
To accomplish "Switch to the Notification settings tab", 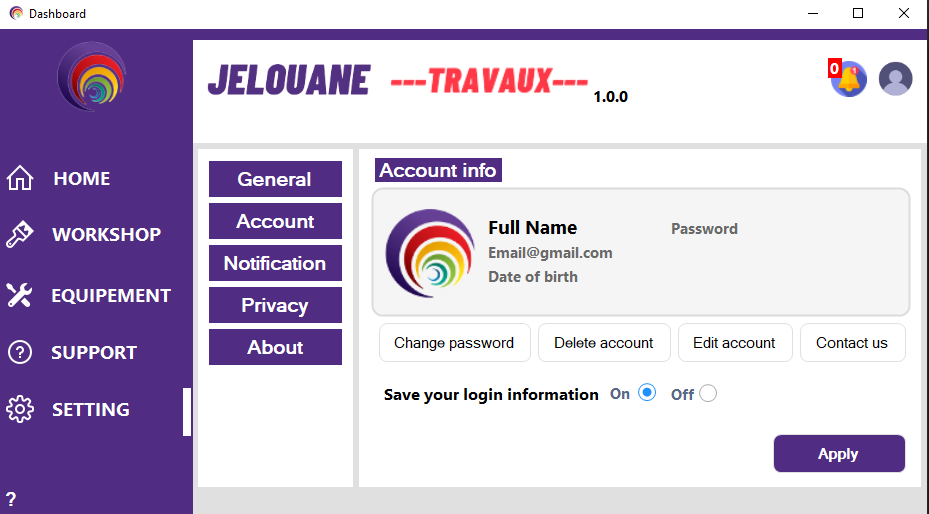I will point(275,263).
